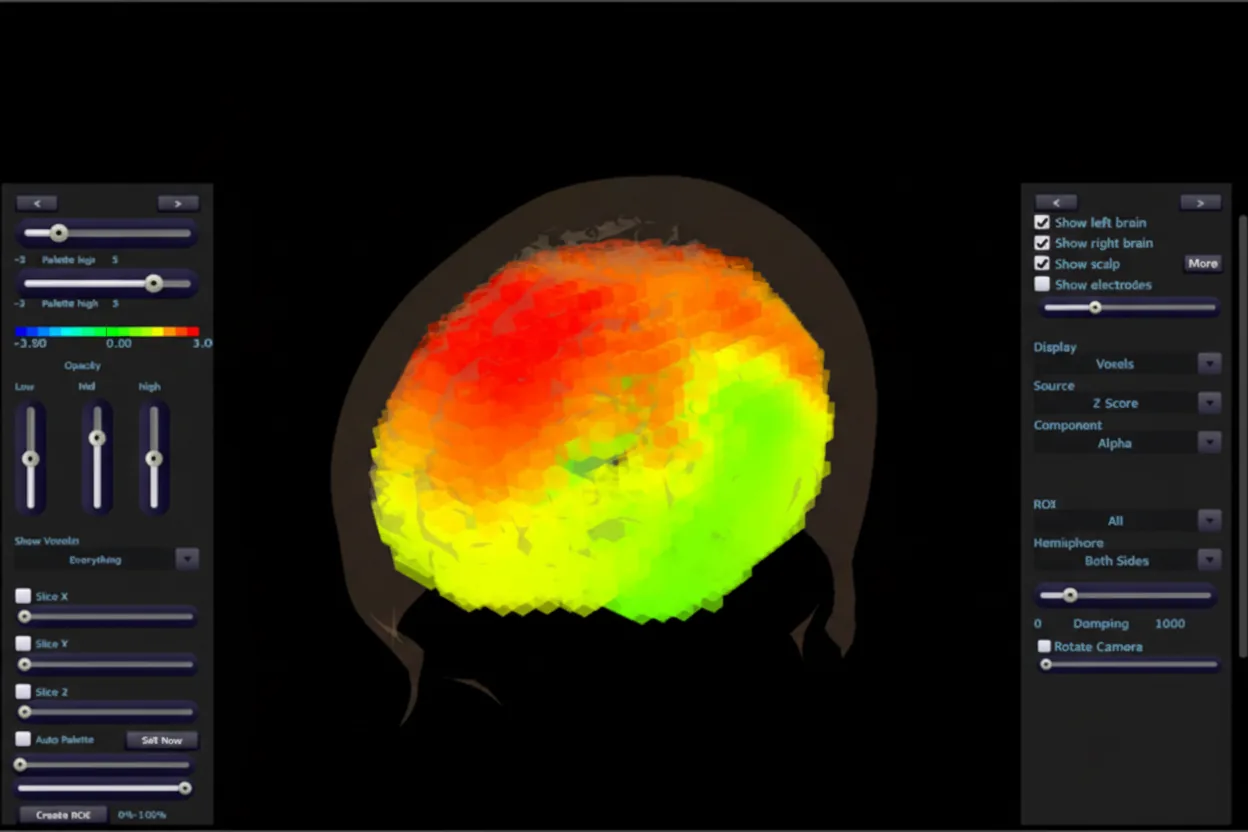
Task: Click the Slice Z slider track
Action: tap(106, 712)
